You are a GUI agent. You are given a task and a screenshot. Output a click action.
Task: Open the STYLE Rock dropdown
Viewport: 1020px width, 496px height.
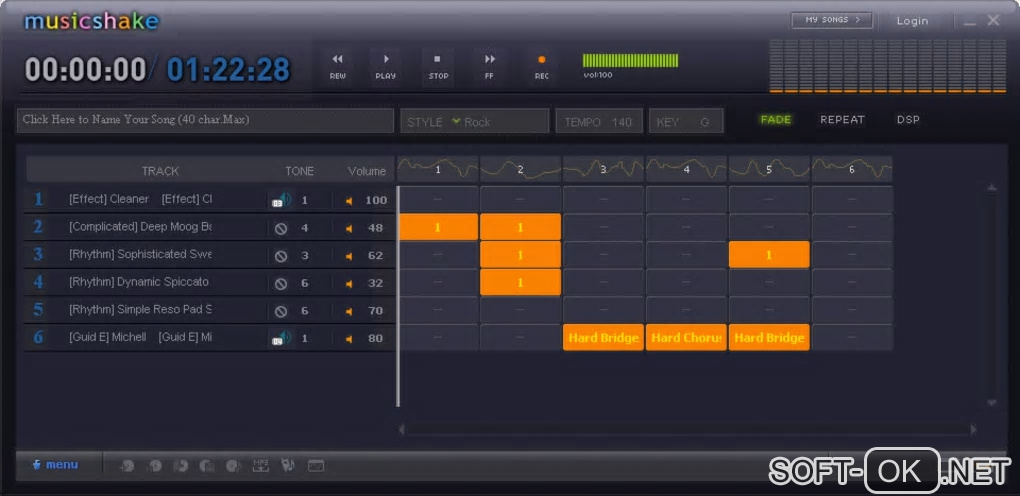[475, 121]
